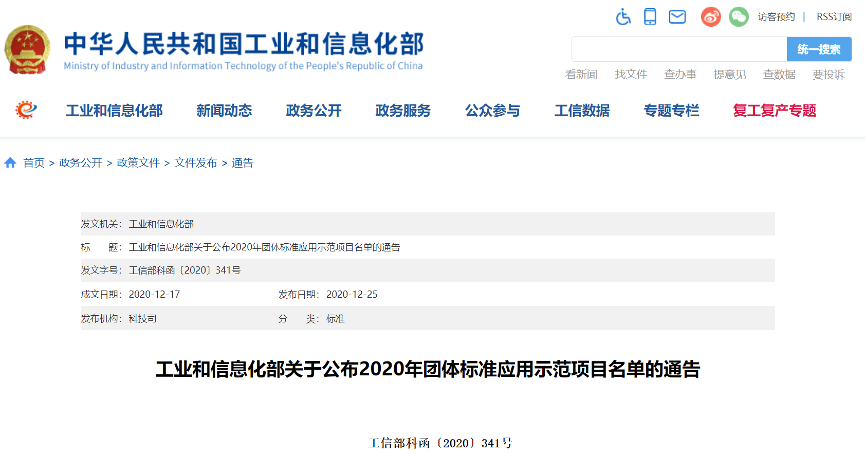
Task: Open the 工业和信息化部 nav menu
Action: coord(114,110)
